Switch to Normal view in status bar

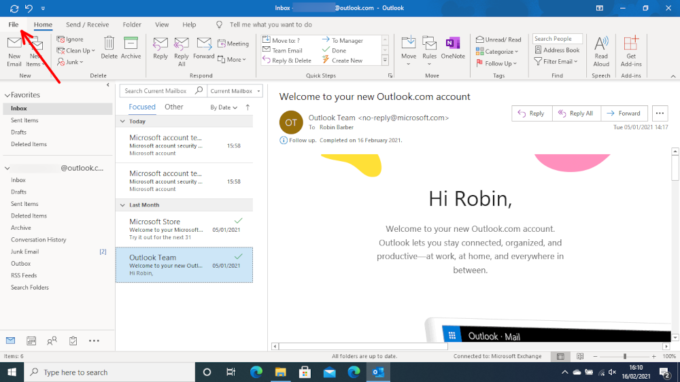pyautogui.click(x=560, y=356)
